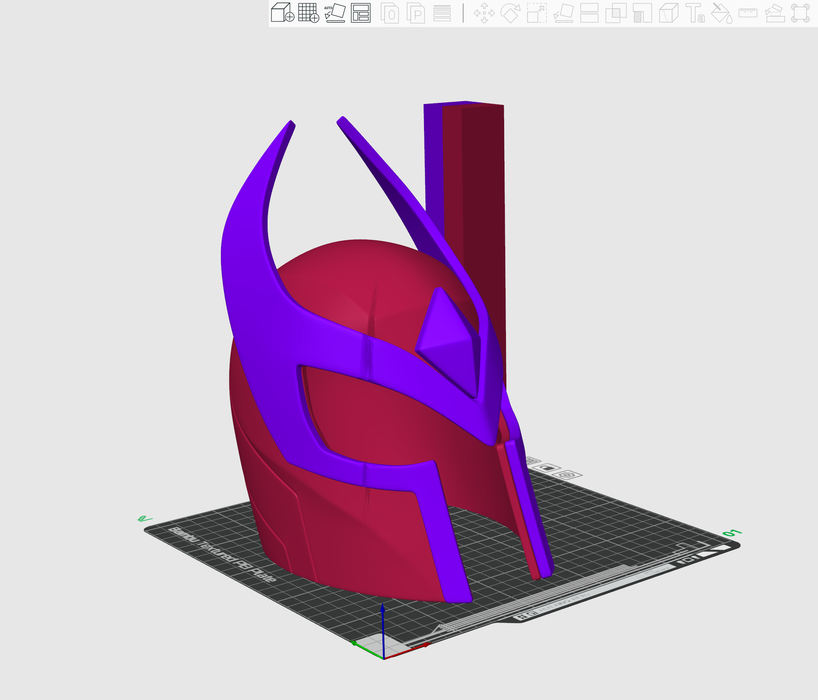Open the Cut tool

point(590,13)
